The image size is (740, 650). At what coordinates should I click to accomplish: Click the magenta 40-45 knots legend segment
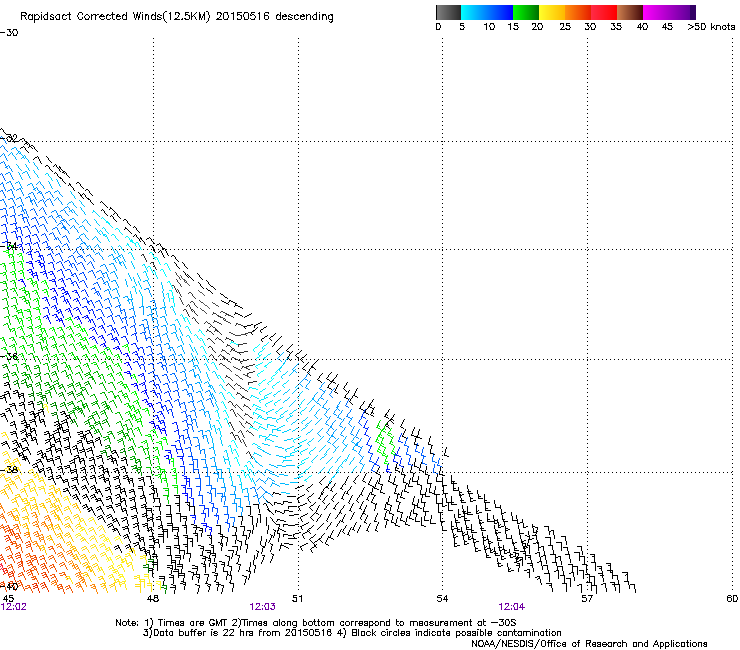(656, 12)
